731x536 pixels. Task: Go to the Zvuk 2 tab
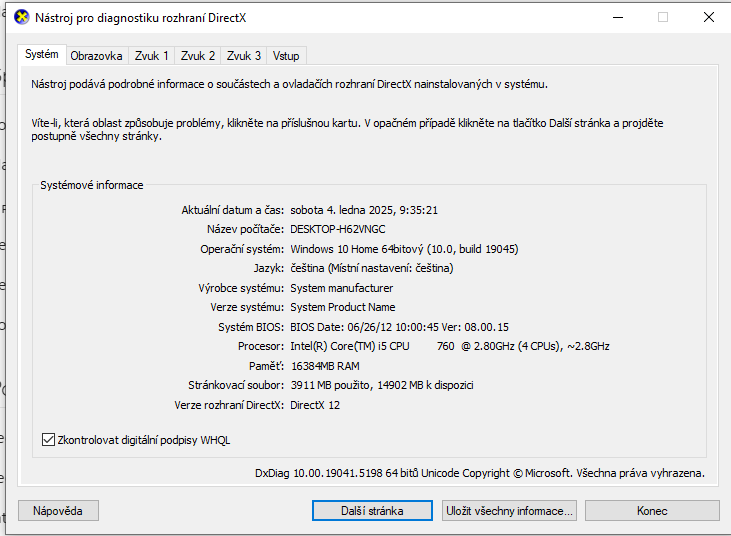[x=198, y=56]
